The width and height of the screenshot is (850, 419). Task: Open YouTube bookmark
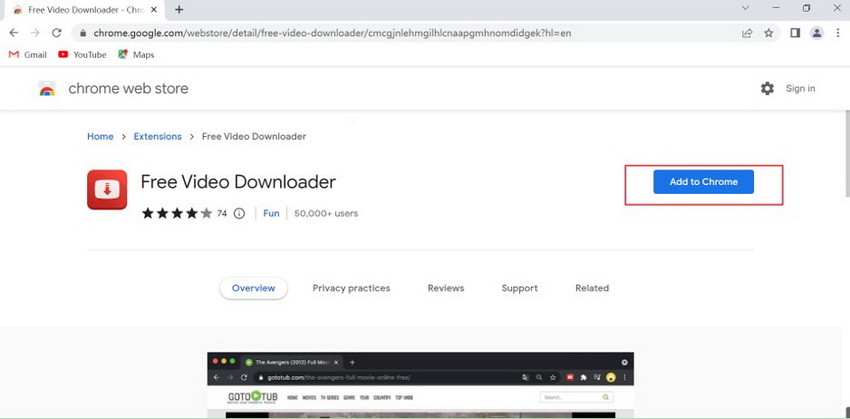(x=82, y=55)
